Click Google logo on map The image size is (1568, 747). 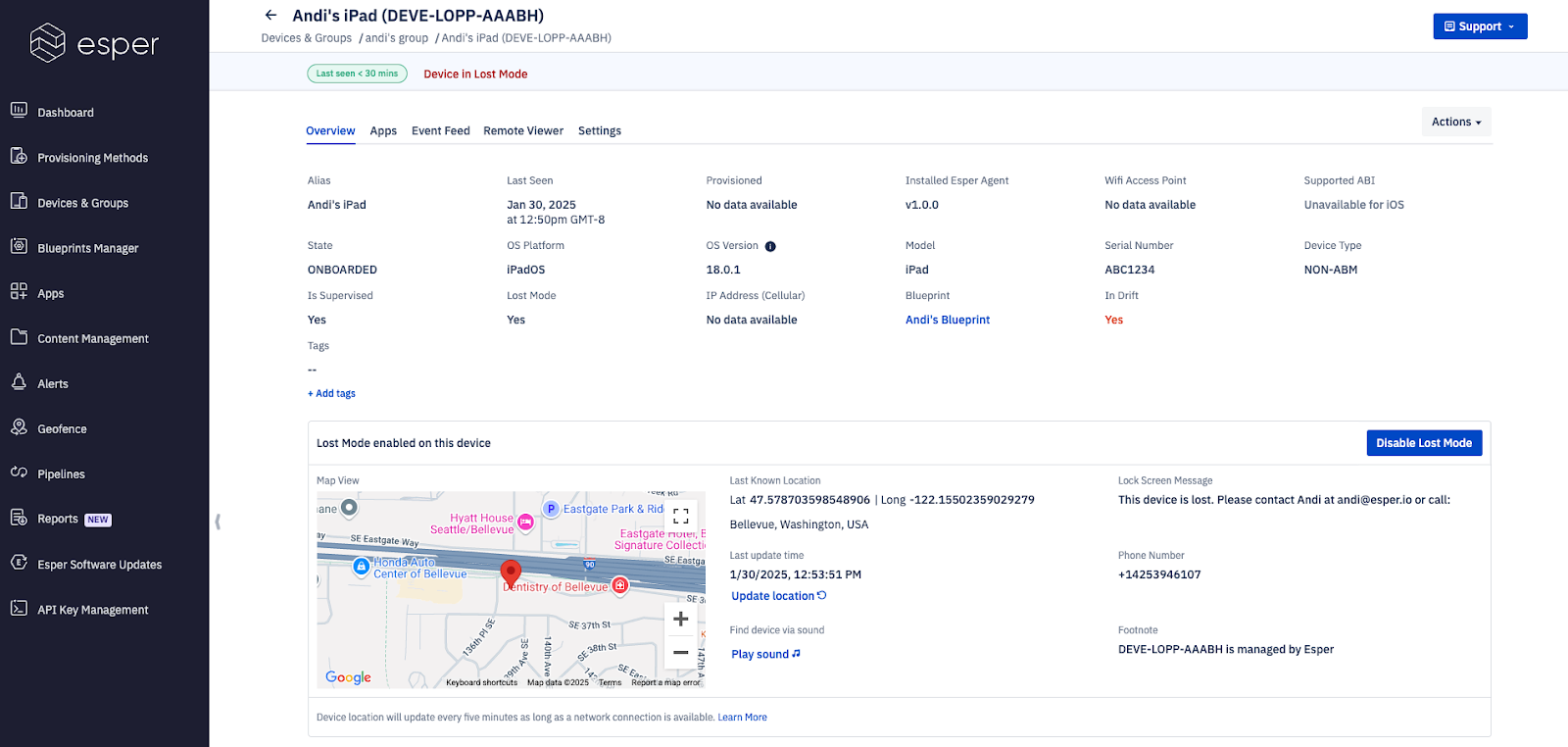(348, 677)
